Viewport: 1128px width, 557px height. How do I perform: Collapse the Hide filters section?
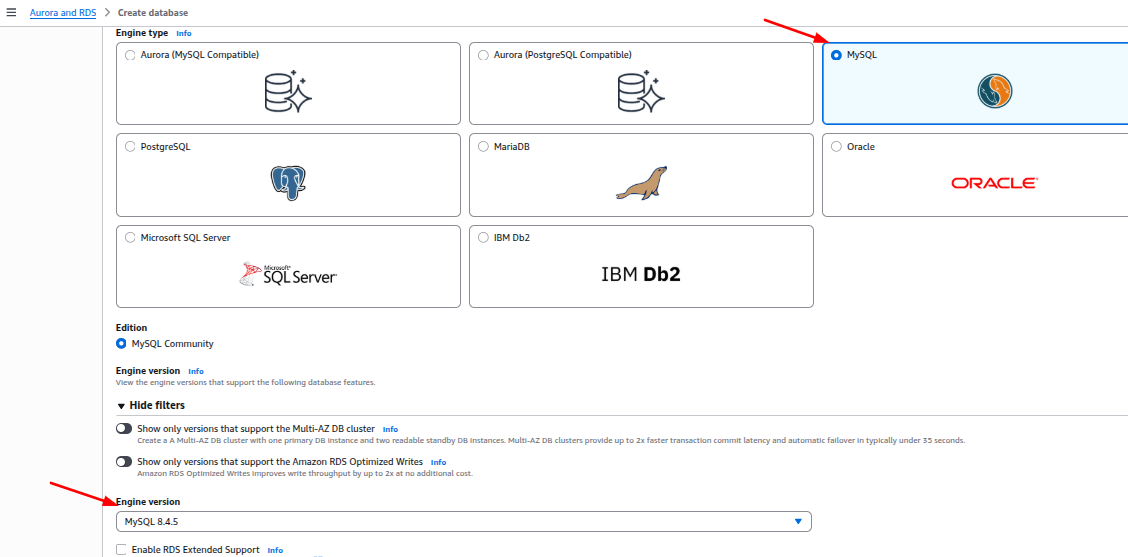point(150,405)
